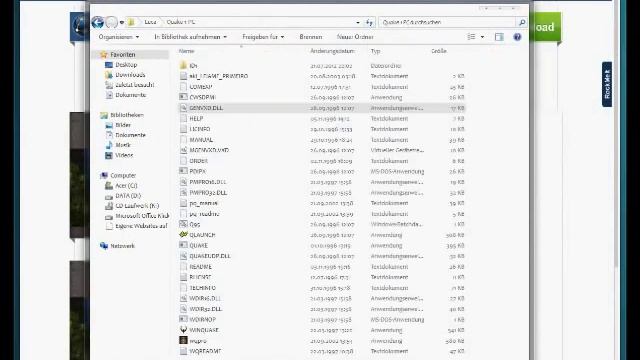The image size is (640, 360).
Task: Open the view options dropdown arrow
Action: (x=482, y=37)
